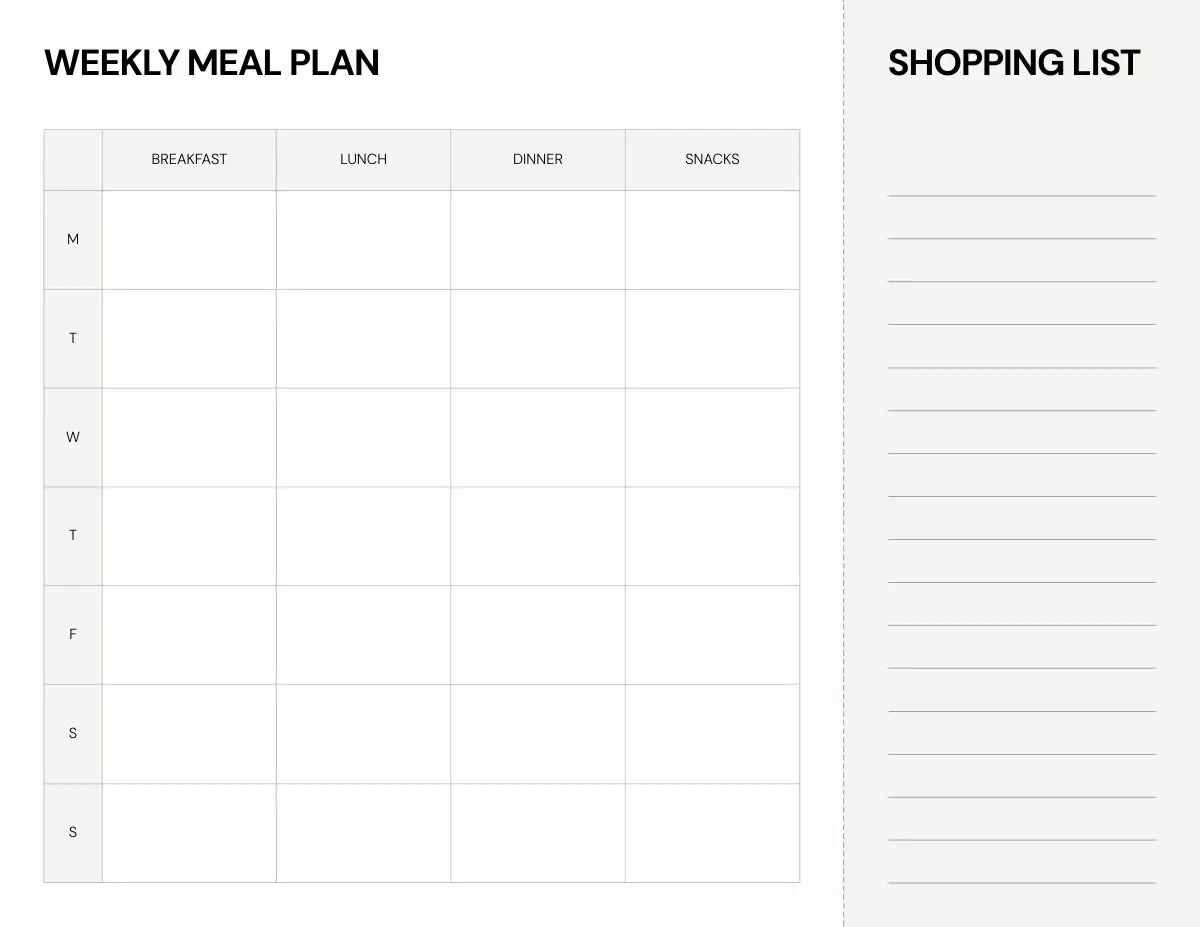
Task: Click the Weekly Meal Plan title
Action: point(212,63)
